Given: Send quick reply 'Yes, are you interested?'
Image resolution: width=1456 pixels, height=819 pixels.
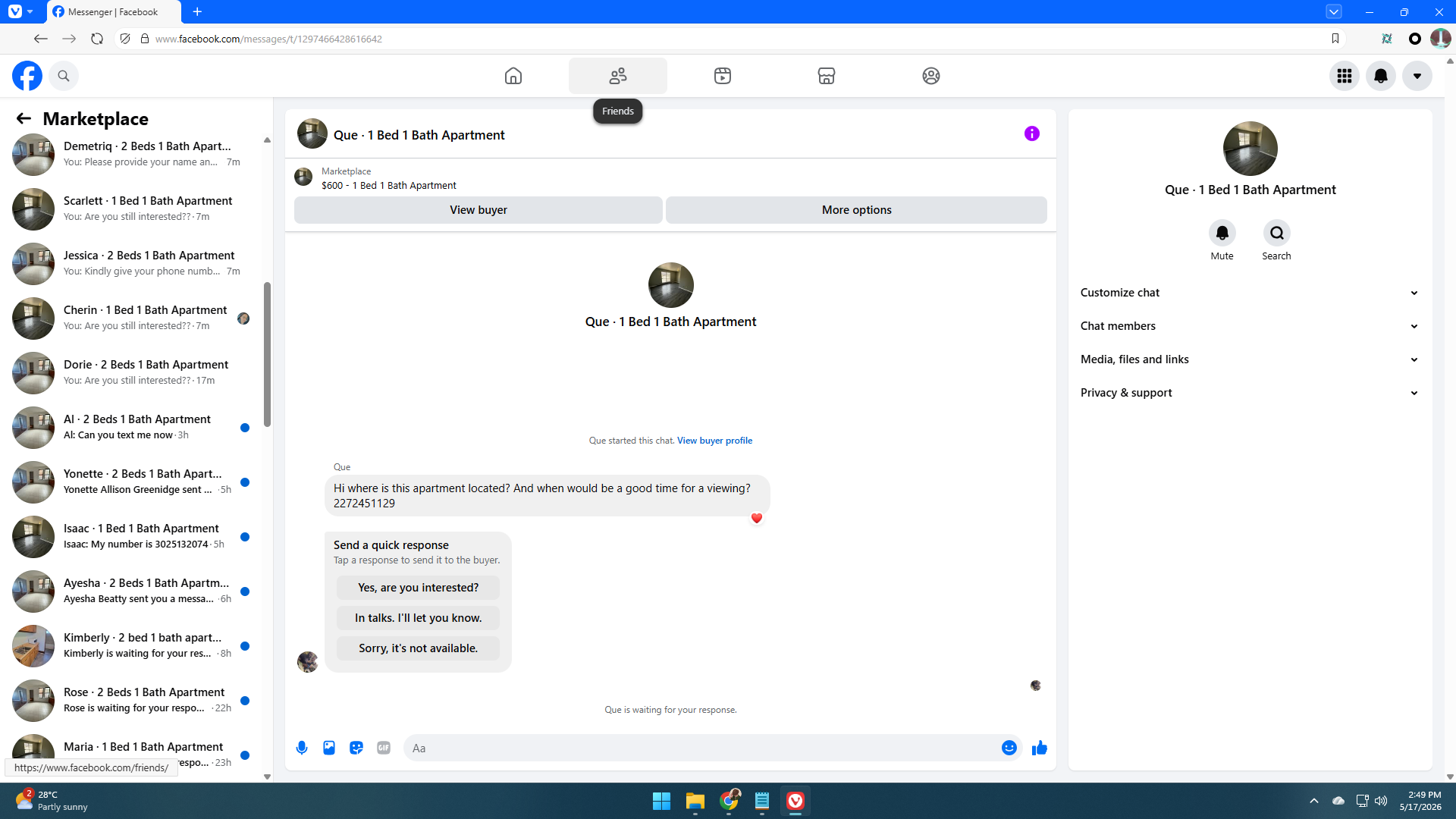Looking at the screenshot, I should 419,588.
